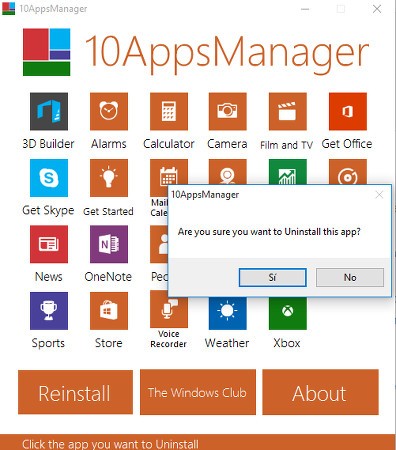Screen dimensions: 396x450
Task: Click the 10AppsManager logo image
Action: click(47, 52)
